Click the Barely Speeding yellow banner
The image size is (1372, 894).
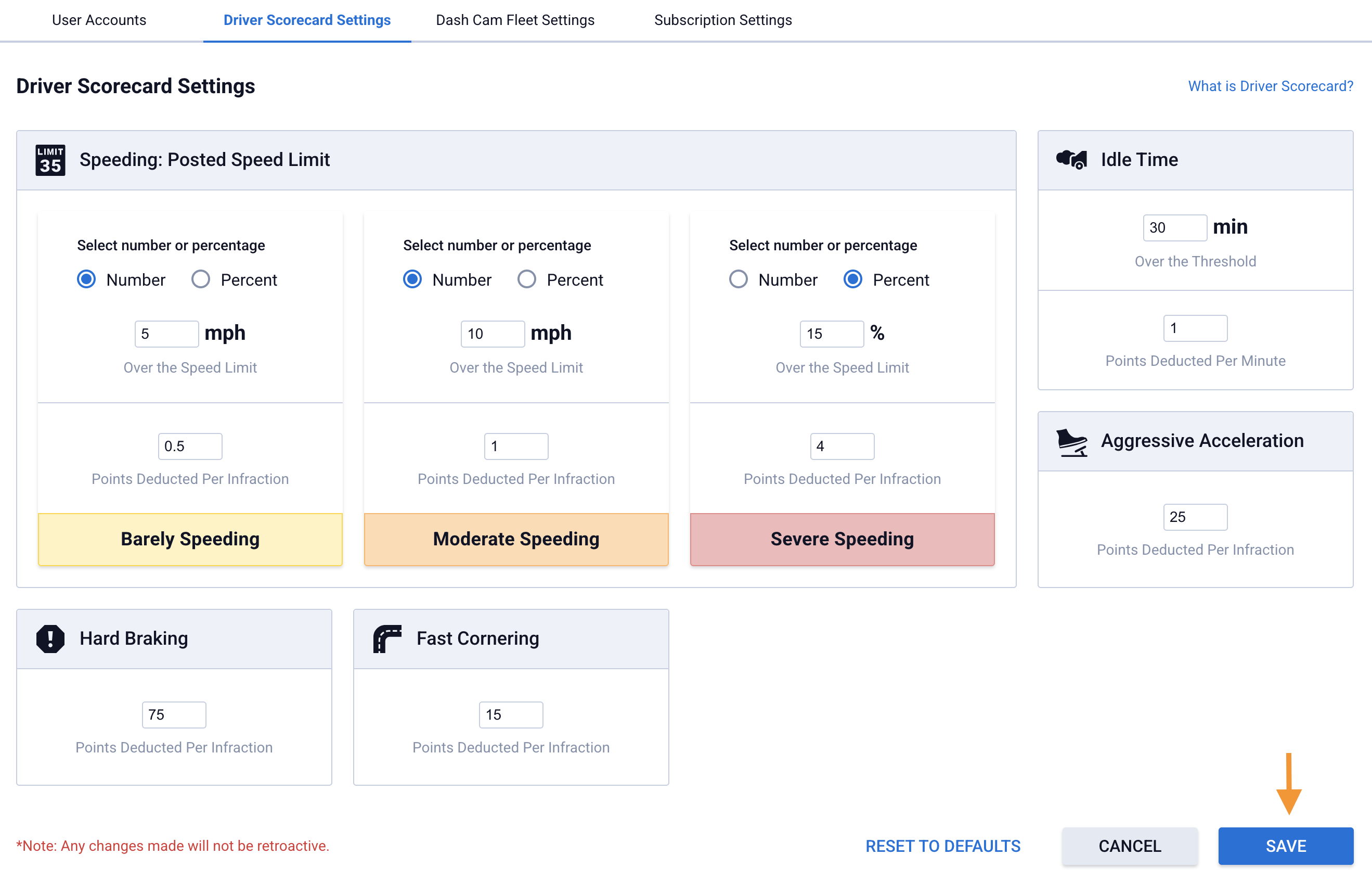[x=190, y=539]
